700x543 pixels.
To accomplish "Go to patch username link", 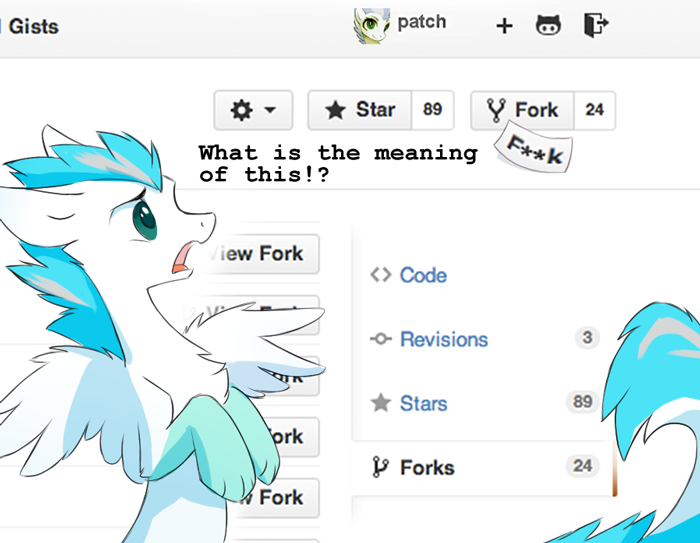I will click(x=422, y=22).
